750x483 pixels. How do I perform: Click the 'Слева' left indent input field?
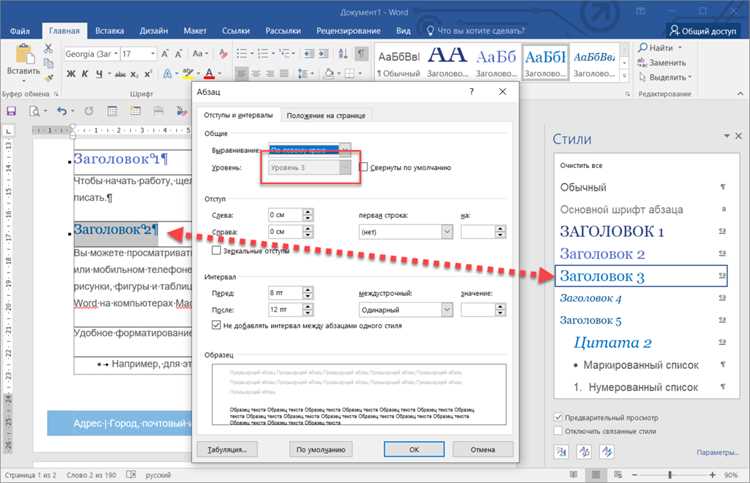pos(285,215)
